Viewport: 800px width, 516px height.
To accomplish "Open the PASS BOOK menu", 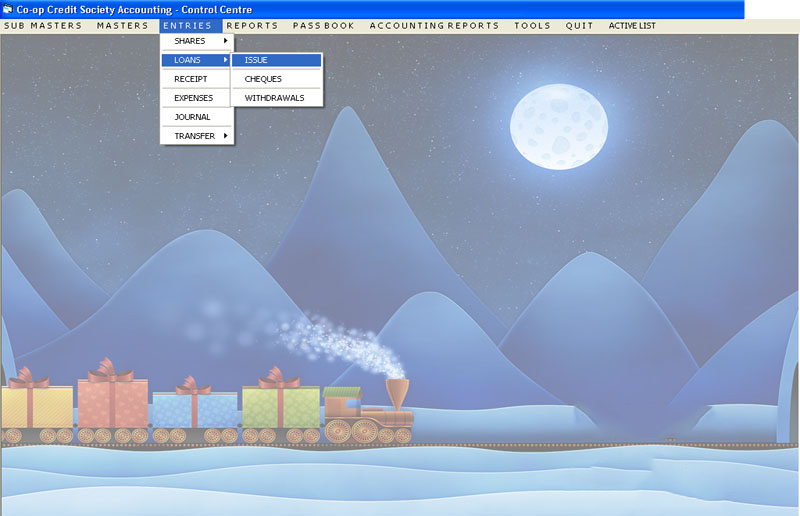I will click(323, 25).
